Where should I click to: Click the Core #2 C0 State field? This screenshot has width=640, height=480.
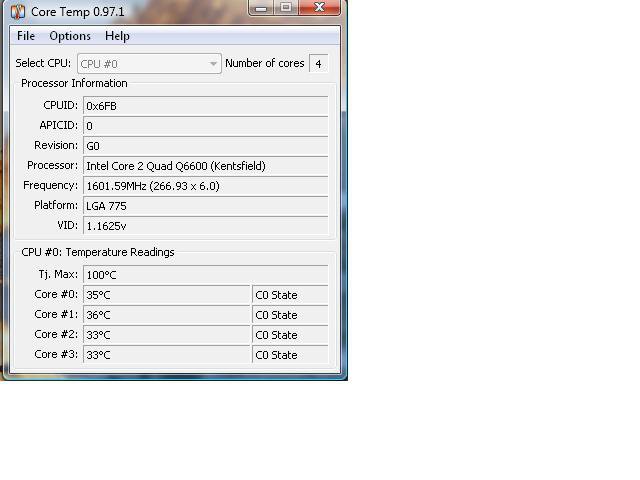click(x=290, y=335)
